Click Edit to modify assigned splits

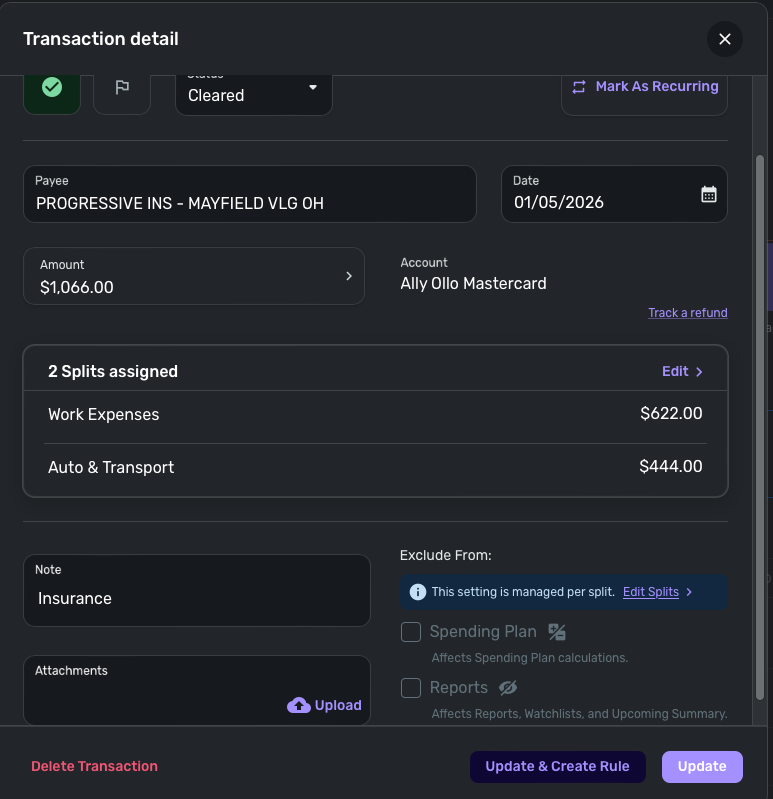pos(682,371)
